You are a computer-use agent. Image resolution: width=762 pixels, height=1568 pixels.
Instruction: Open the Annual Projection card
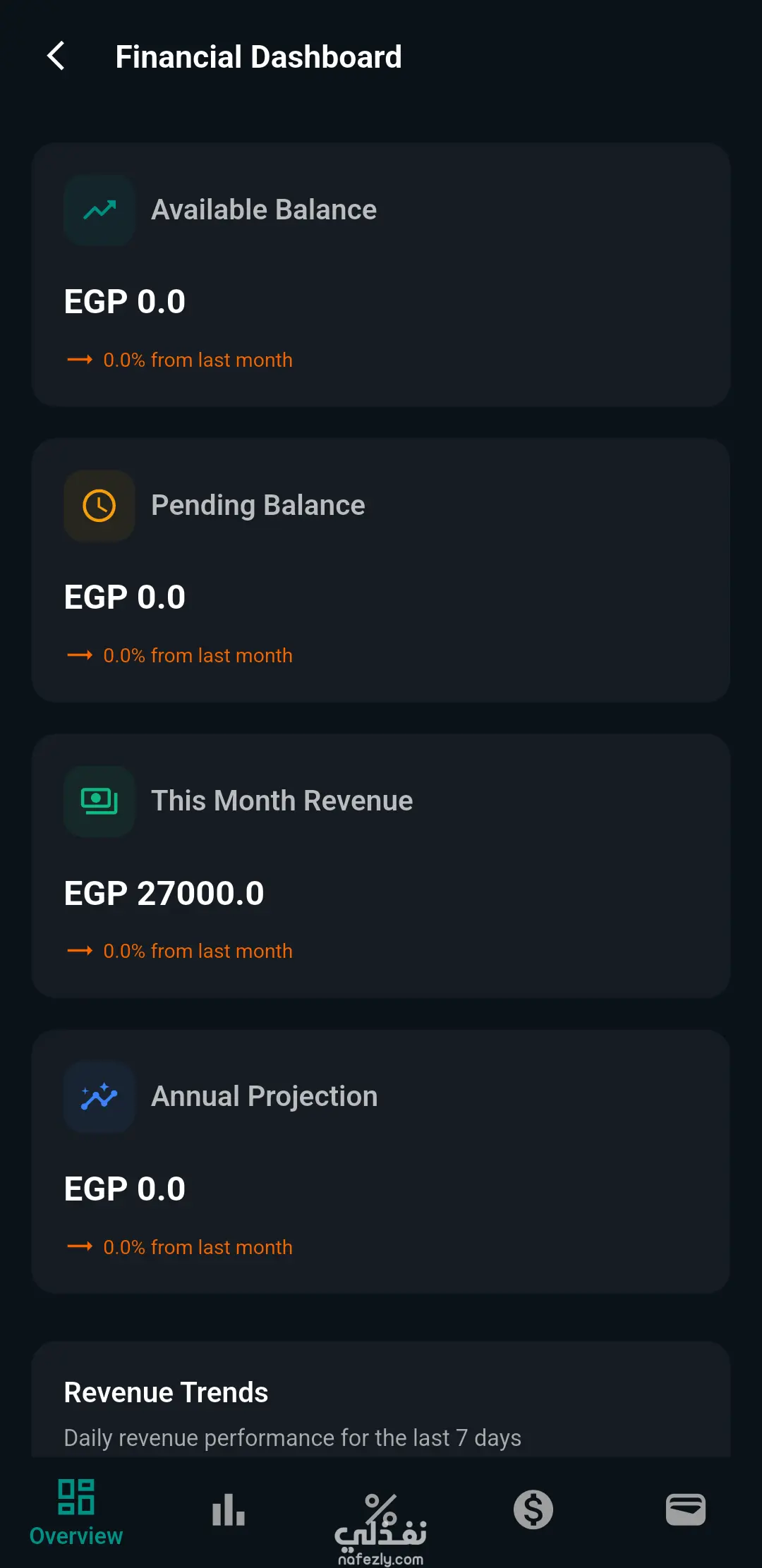[x=381, y=1162]
